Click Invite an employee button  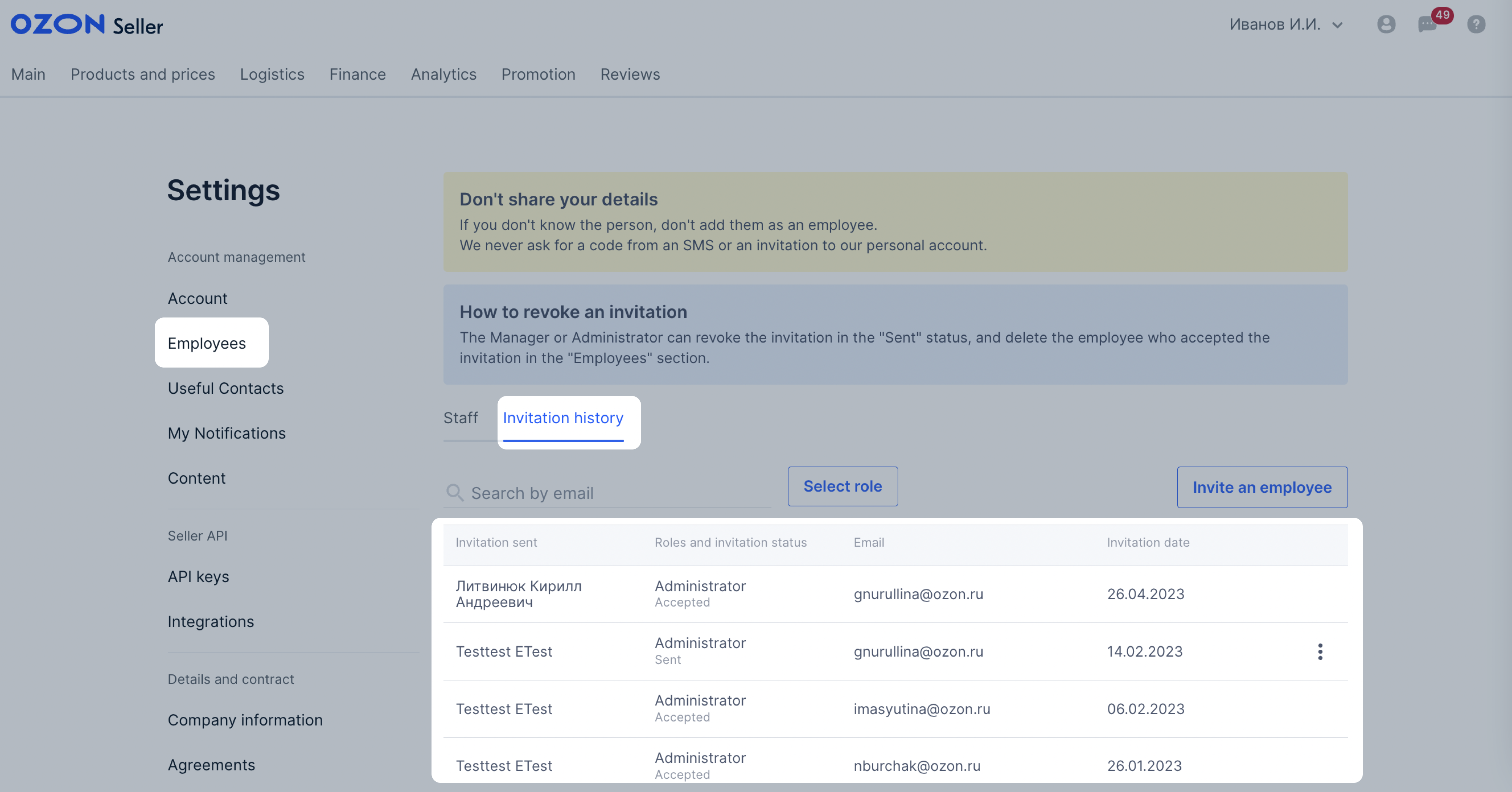1262,487
